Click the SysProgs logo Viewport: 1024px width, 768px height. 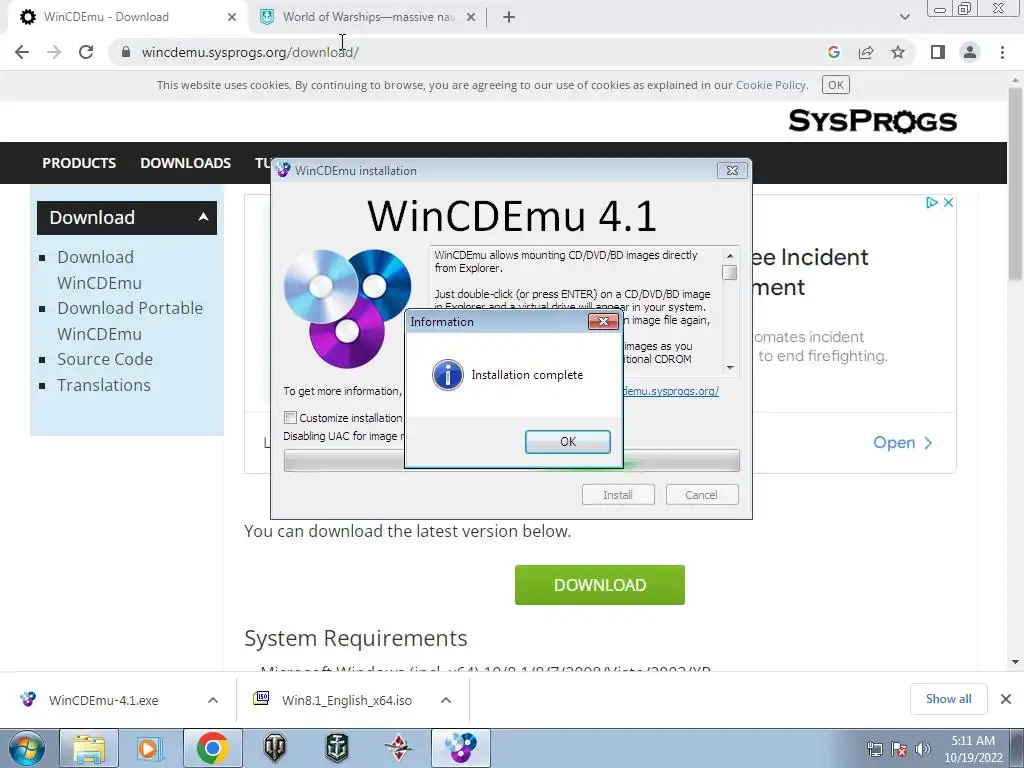coord(872,121)
